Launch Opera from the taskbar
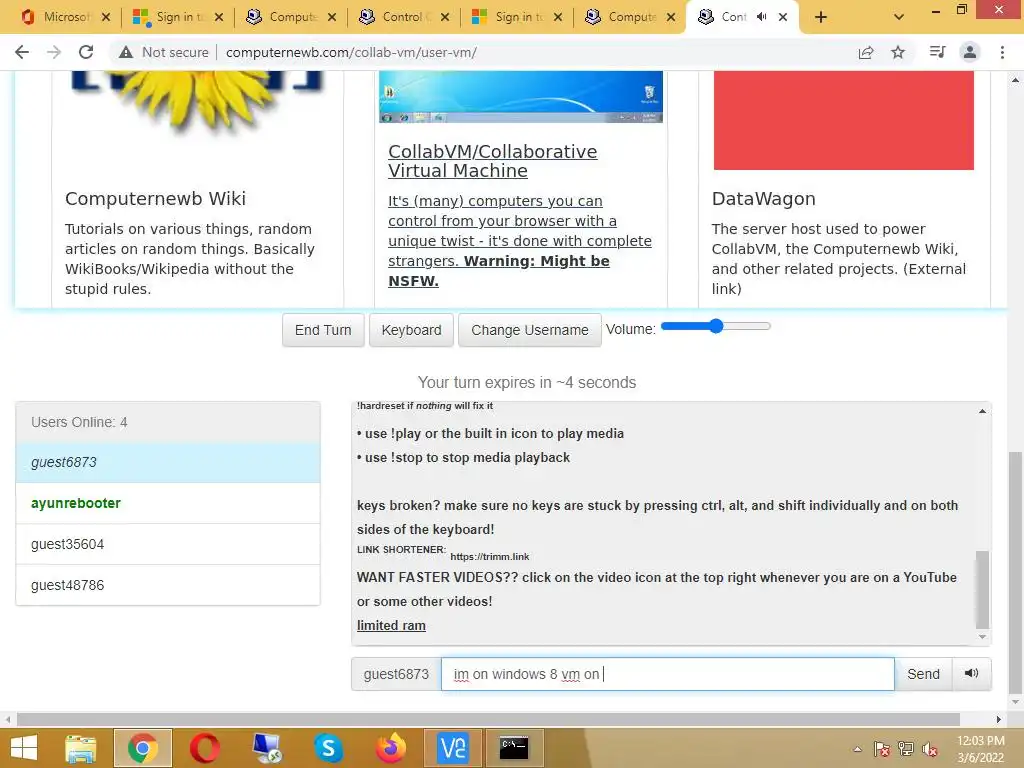The width and height of the screenshot is (1024, 768). (204, 748)
